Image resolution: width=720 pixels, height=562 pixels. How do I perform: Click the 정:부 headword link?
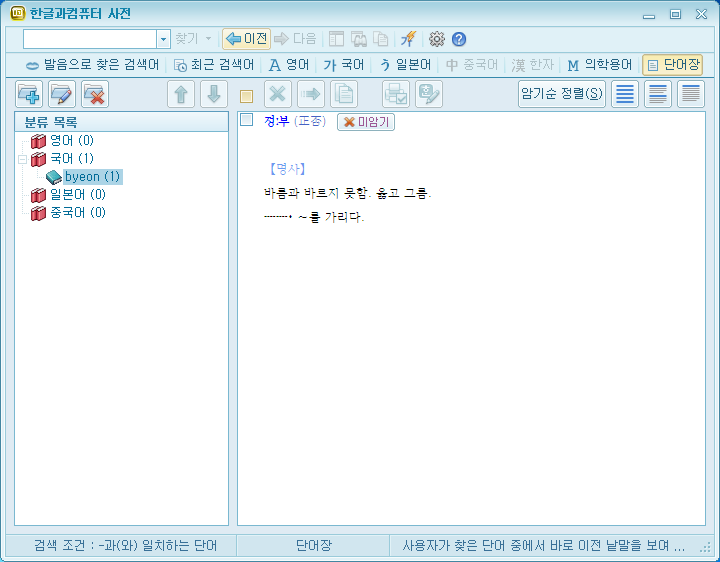276,121
